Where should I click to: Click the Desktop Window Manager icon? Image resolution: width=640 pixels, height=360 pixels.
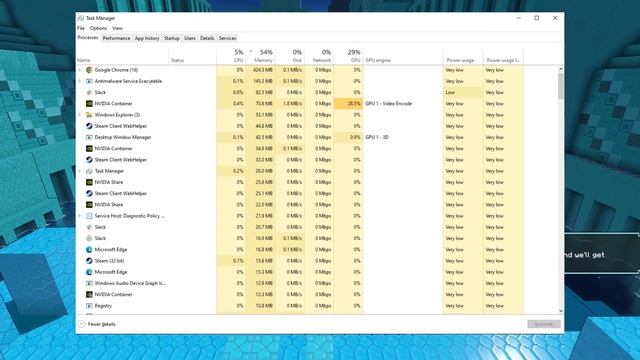(89, 138)
